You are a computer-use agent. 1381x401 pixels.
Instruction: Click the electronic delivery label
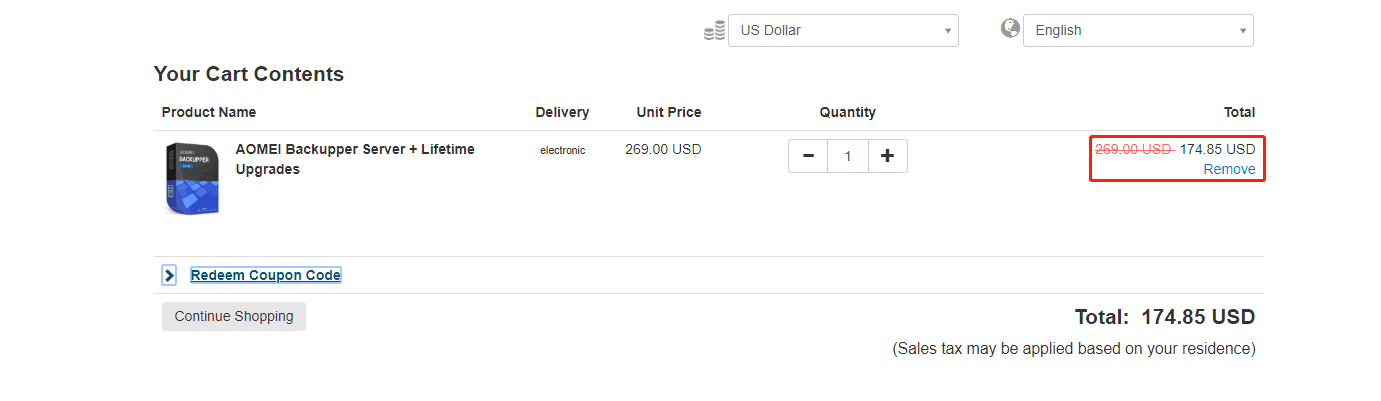click(562, 150)
